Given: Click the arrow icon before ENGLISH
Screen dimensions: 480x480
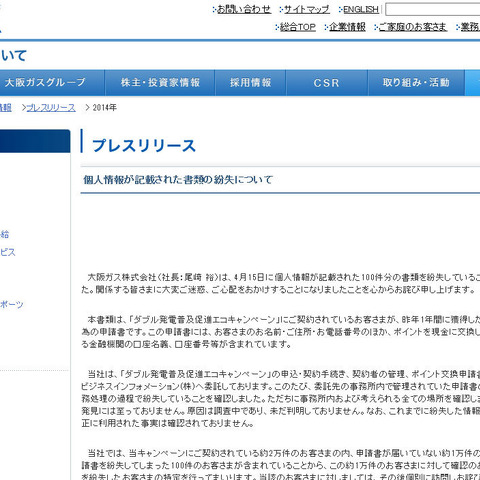Looking at the screenshot, I should point(340,10).
